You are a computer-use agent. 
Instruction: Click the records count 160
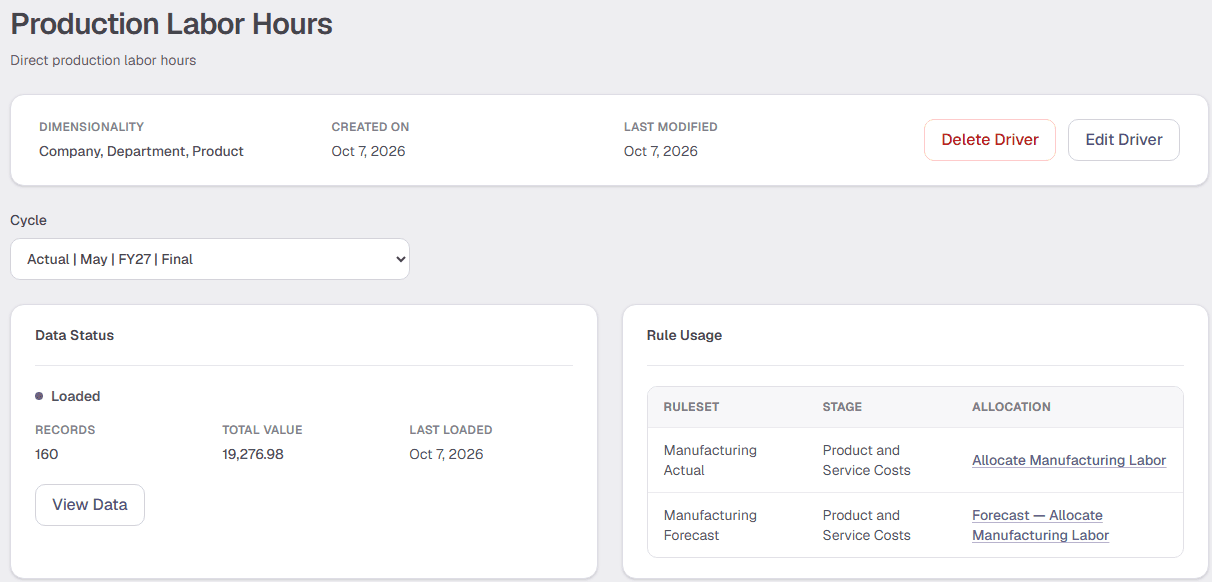(47, 454)
